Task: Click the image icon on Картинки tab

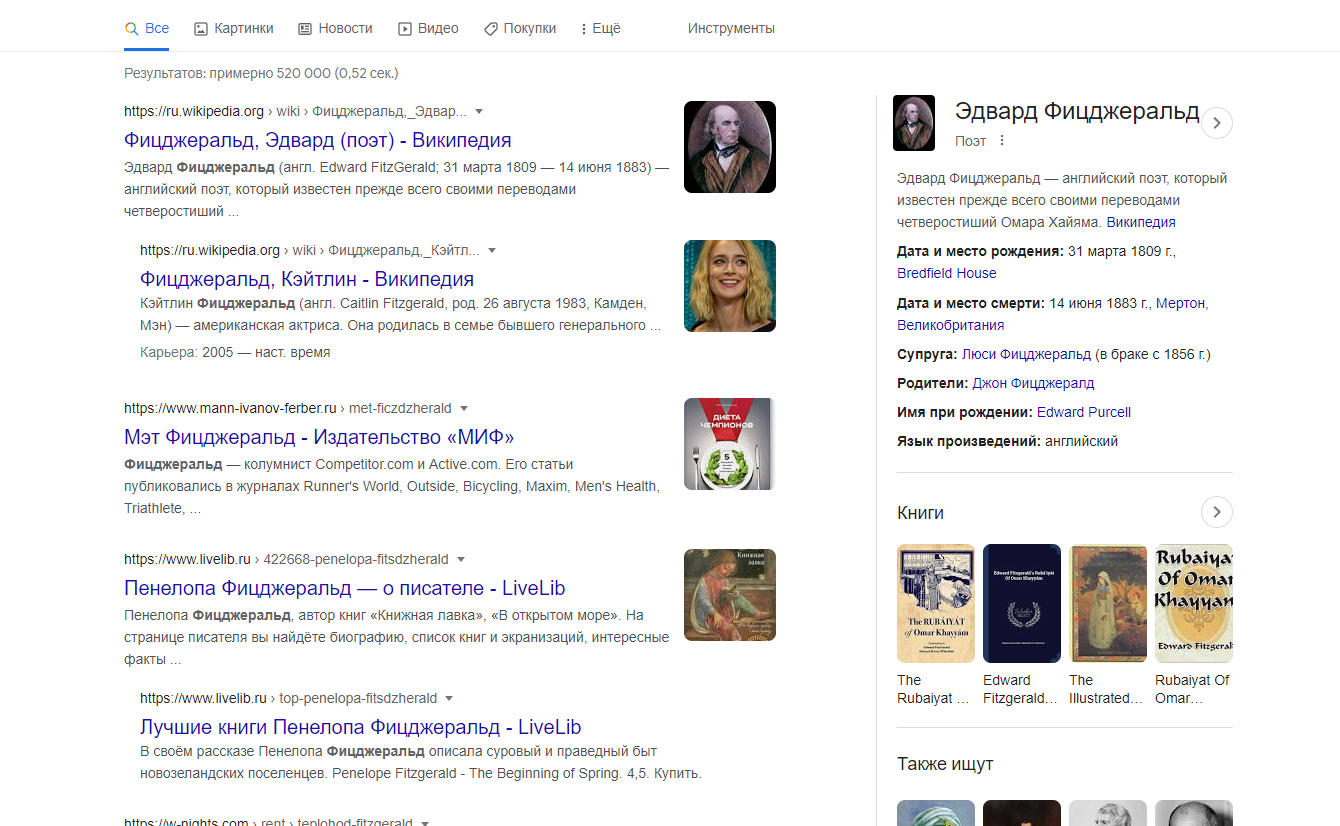Action: [x=201, y=29]
